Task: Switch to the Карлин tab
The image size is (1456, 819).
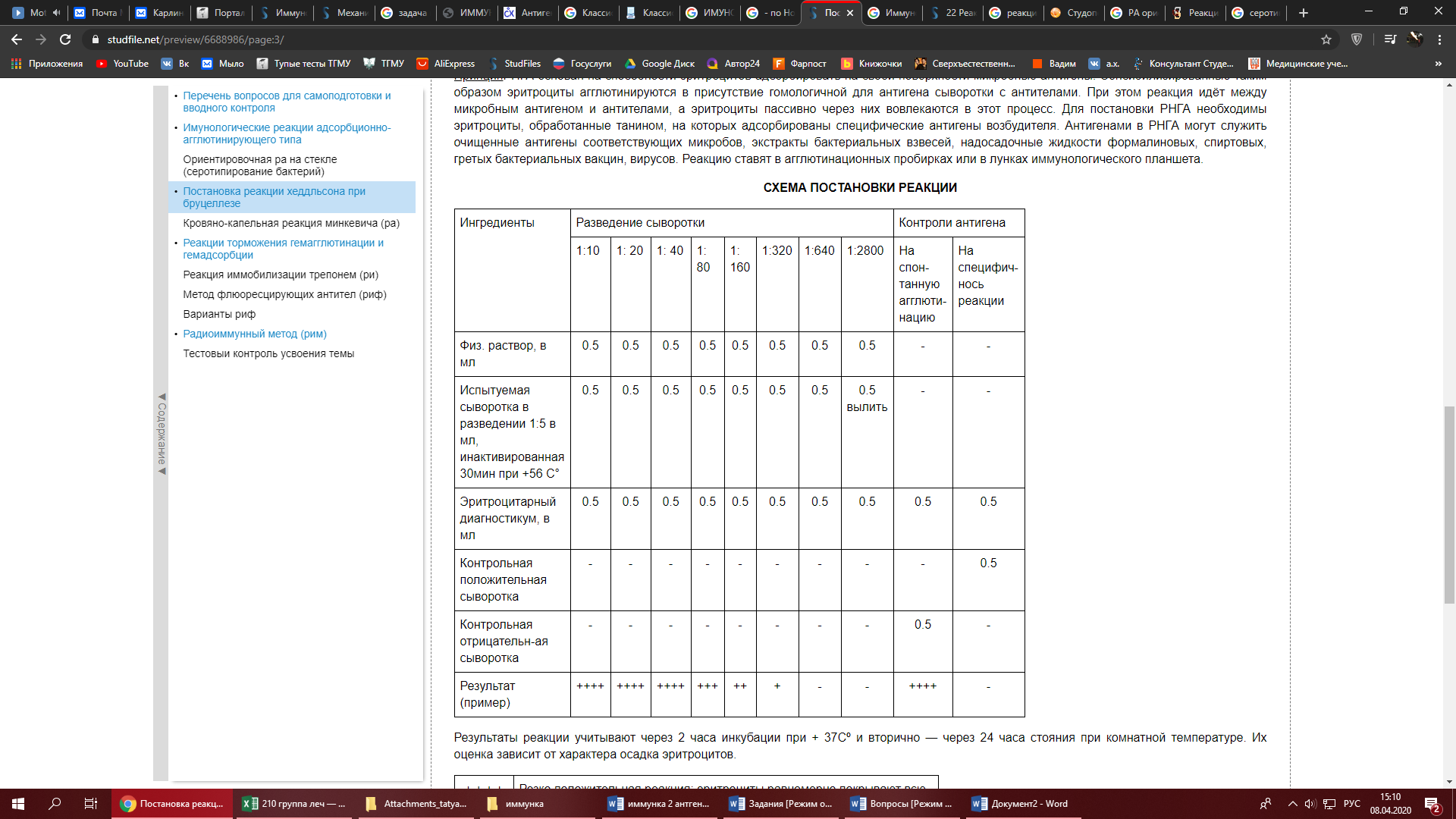Action: (159, 13)
